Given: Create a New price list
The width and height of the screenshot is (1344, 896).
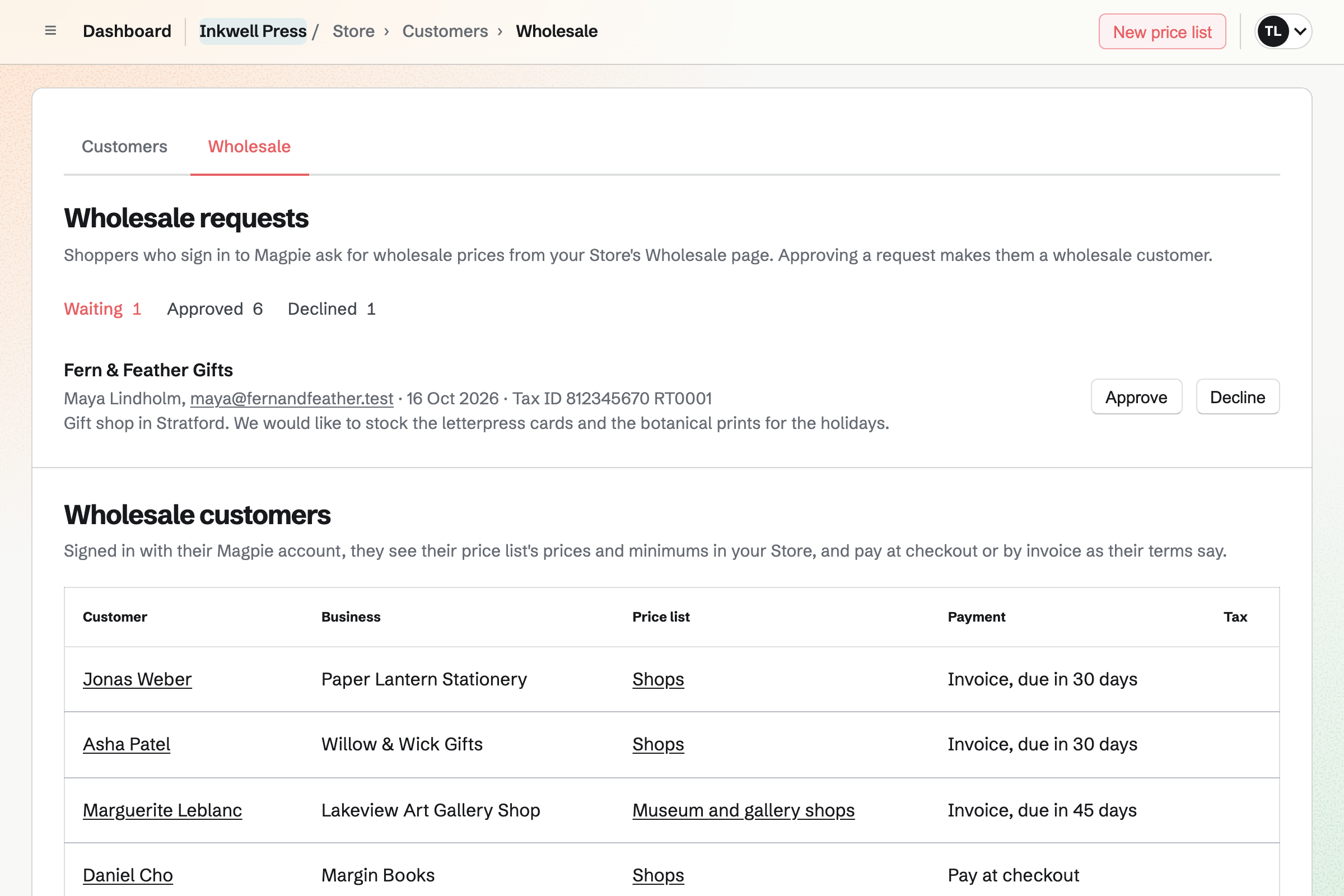Looking at the screenshot, I should point(1161,31).
